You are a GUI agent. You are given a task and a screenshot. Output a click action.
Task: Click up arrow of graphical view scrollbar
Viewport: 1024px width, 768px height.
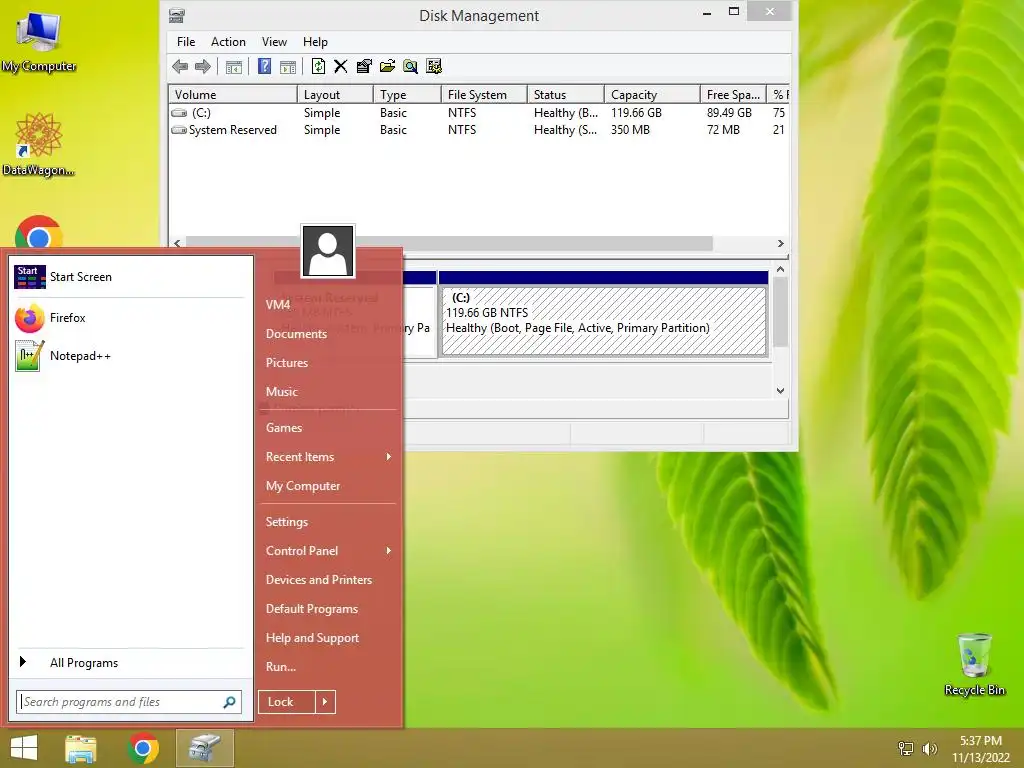tap(780, 269)
